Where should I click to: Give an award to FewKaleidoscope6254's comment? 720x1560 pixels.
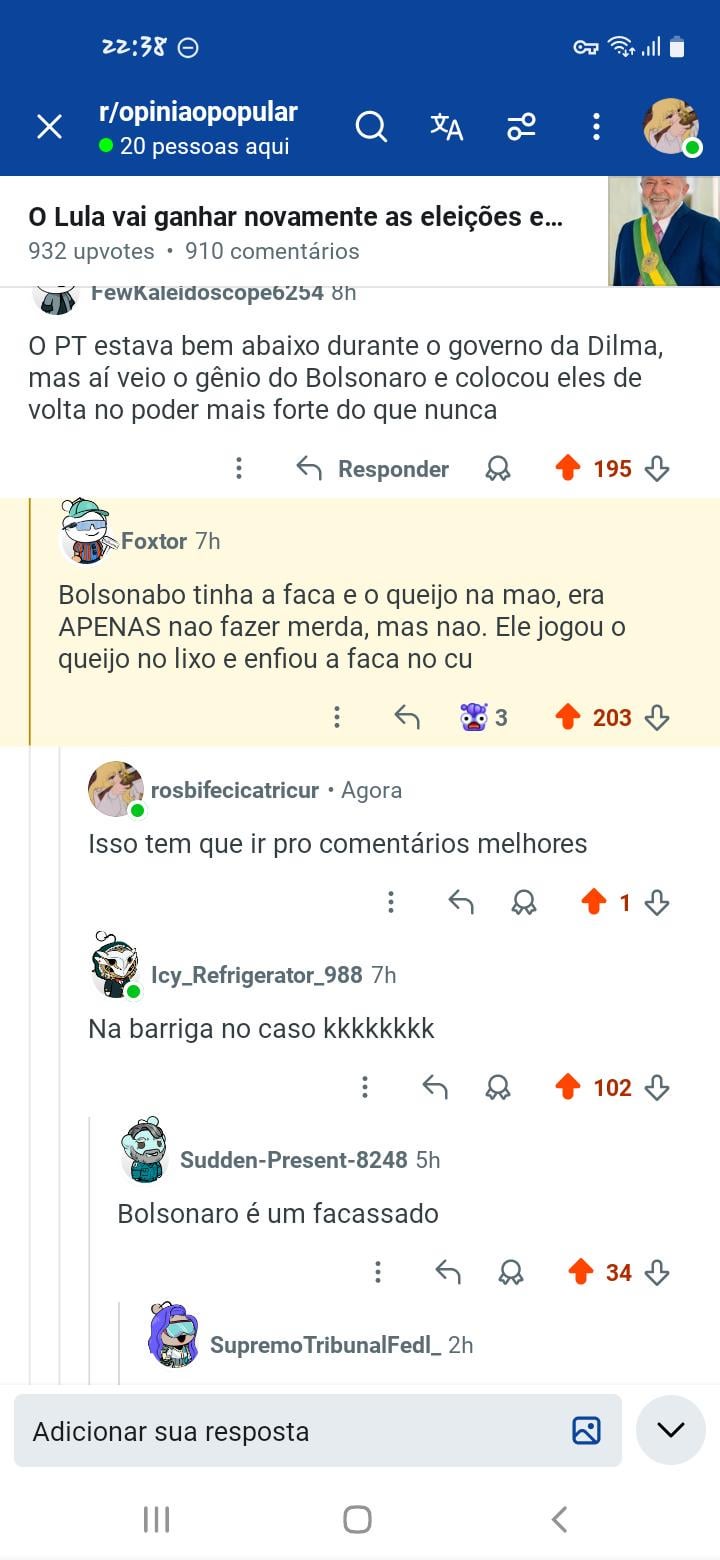(x=498, y=469)
